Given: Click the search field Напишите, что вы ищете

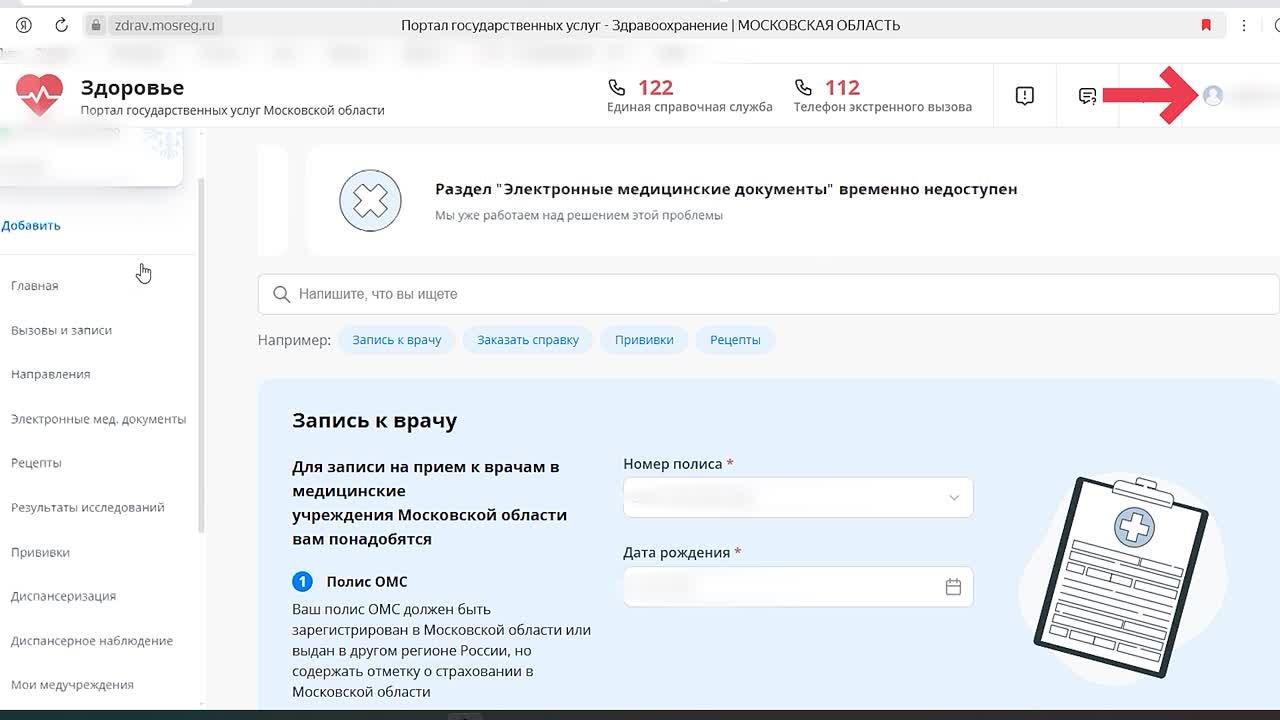Looking at the screenshot, I should 760,294.
